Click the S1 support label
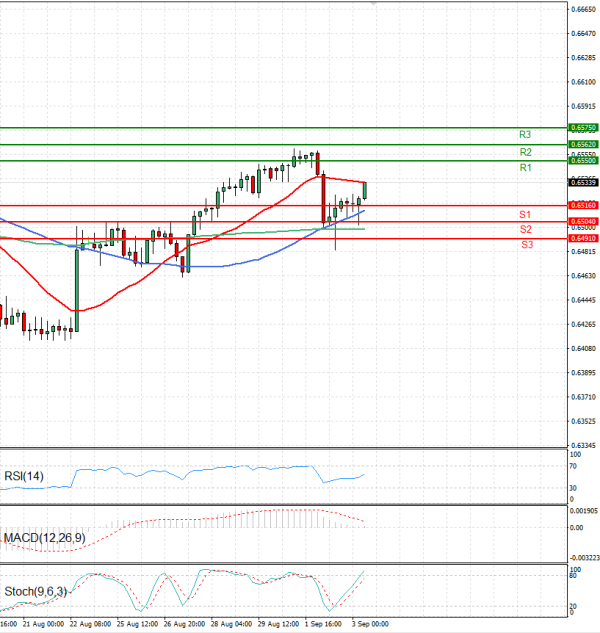Image resolution: width=600 pixels, height=633 pixels. coord(524,215)
